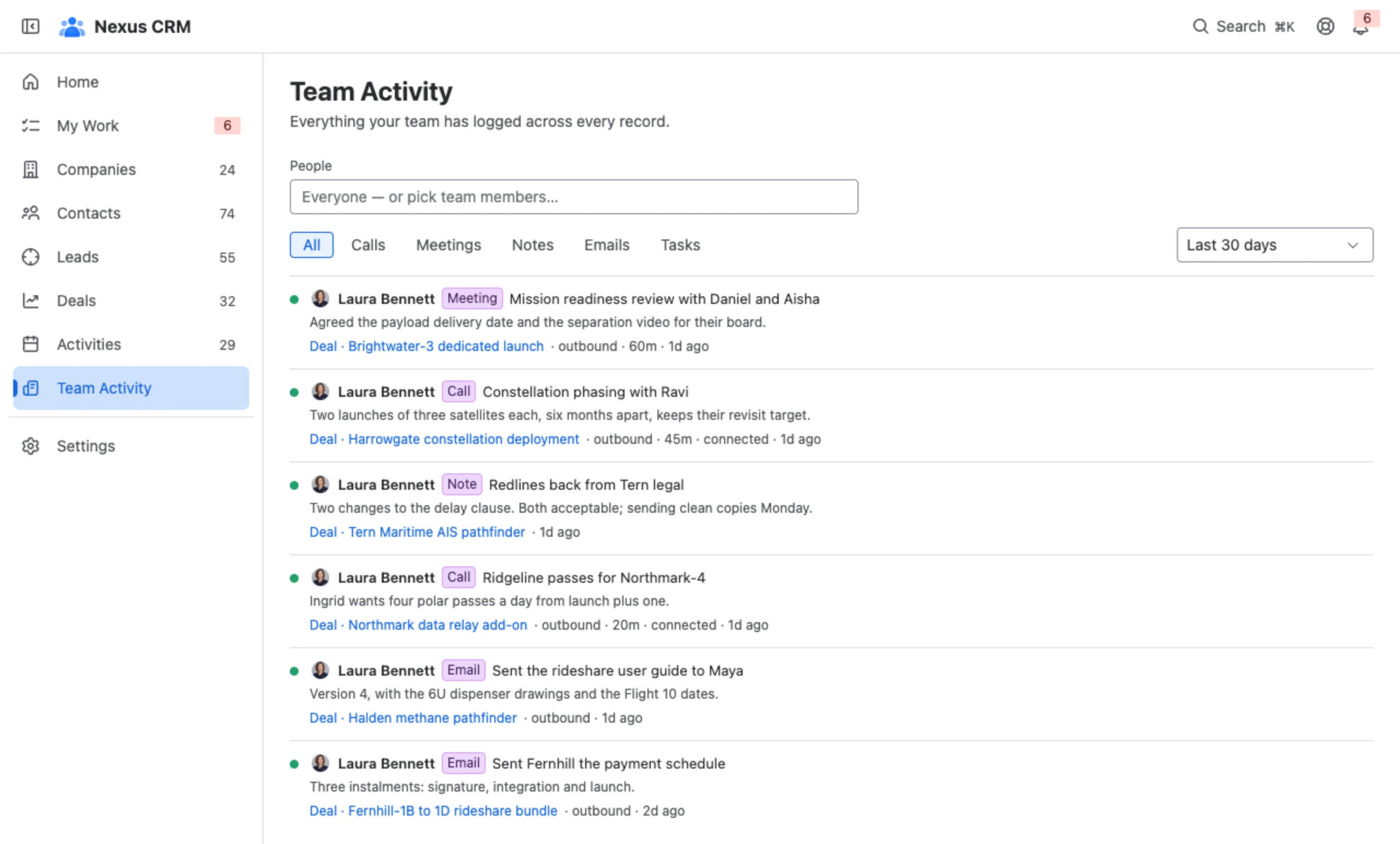This screenshot has height=844, width=1400.
Task: Click the Note tag badge
Action: pos(462,484)
